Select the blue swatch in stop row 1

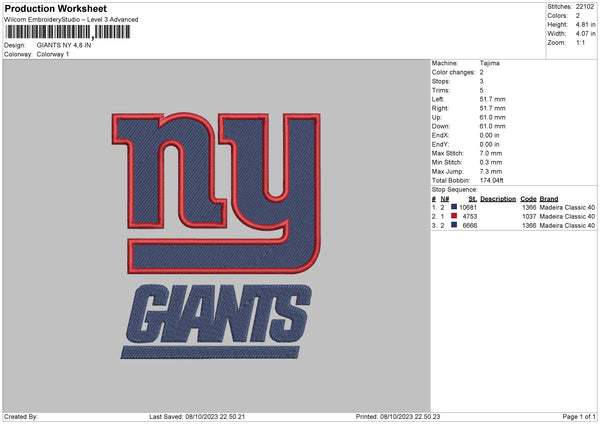(x=454, y=207)
